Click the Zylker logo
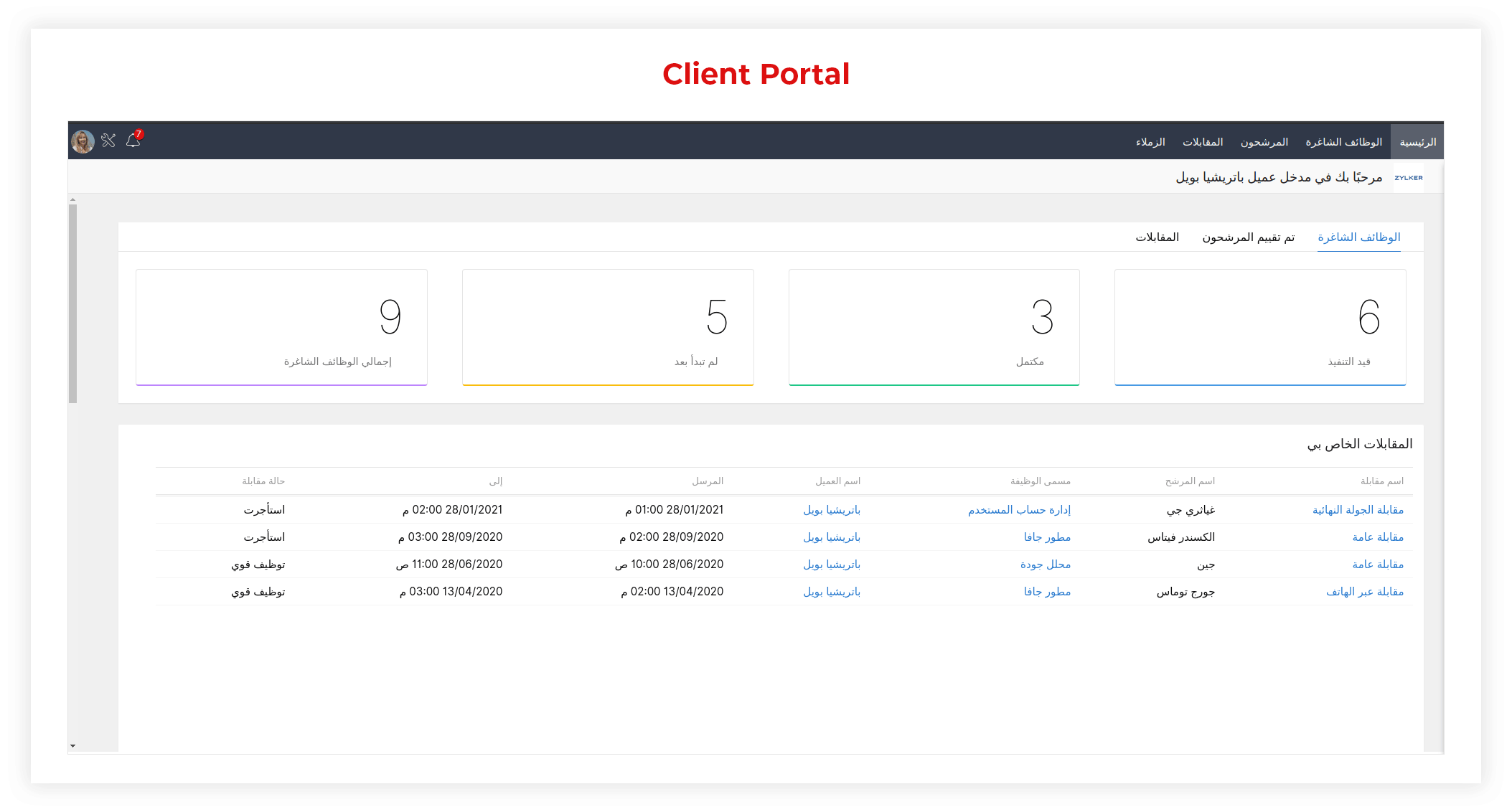 click(1408, 177)
